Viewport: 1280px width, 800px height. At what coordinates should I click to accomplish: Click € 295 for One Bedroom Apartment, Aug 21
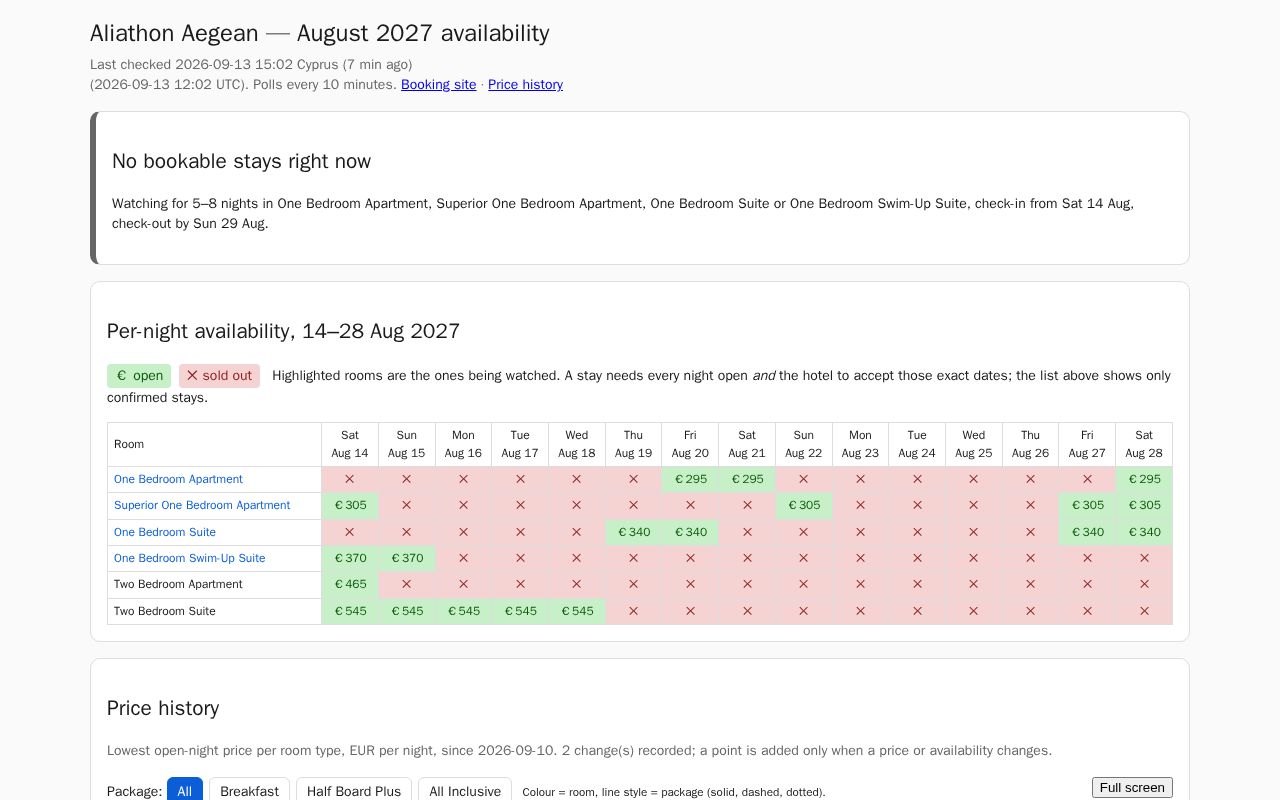click(x=747, y=479)
